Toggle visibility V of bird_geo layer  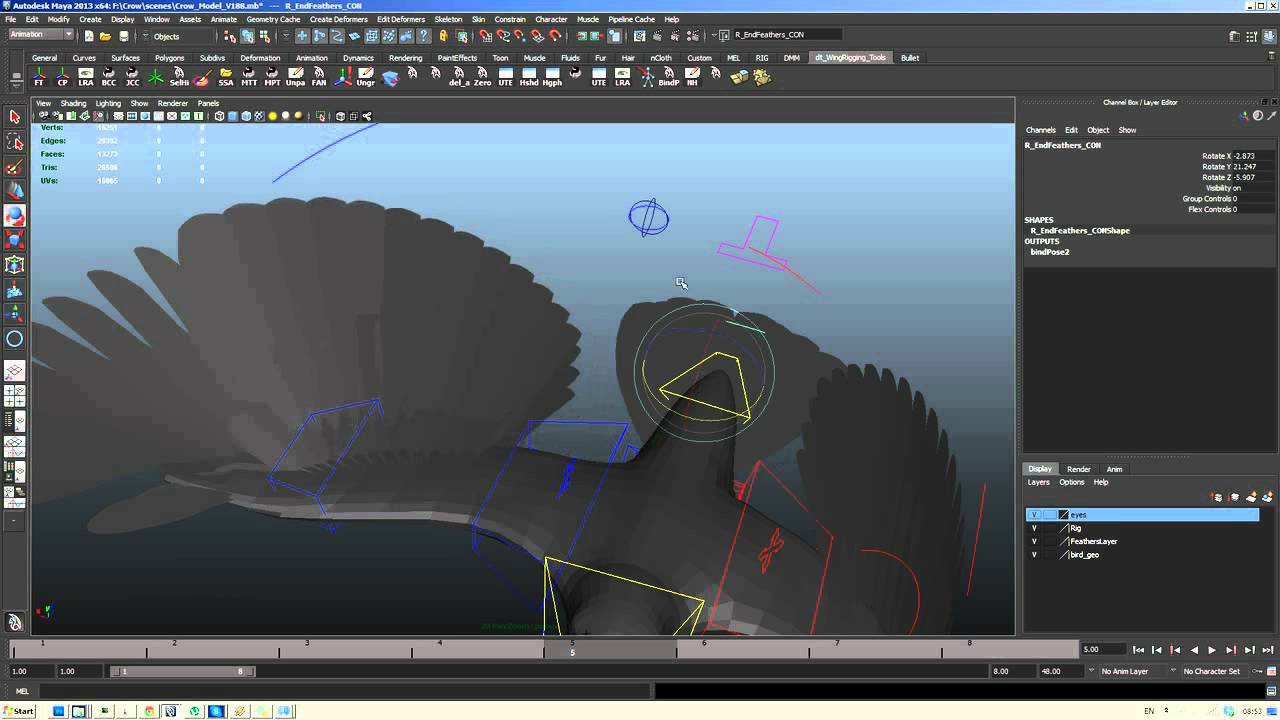(x=1034, y=554)
